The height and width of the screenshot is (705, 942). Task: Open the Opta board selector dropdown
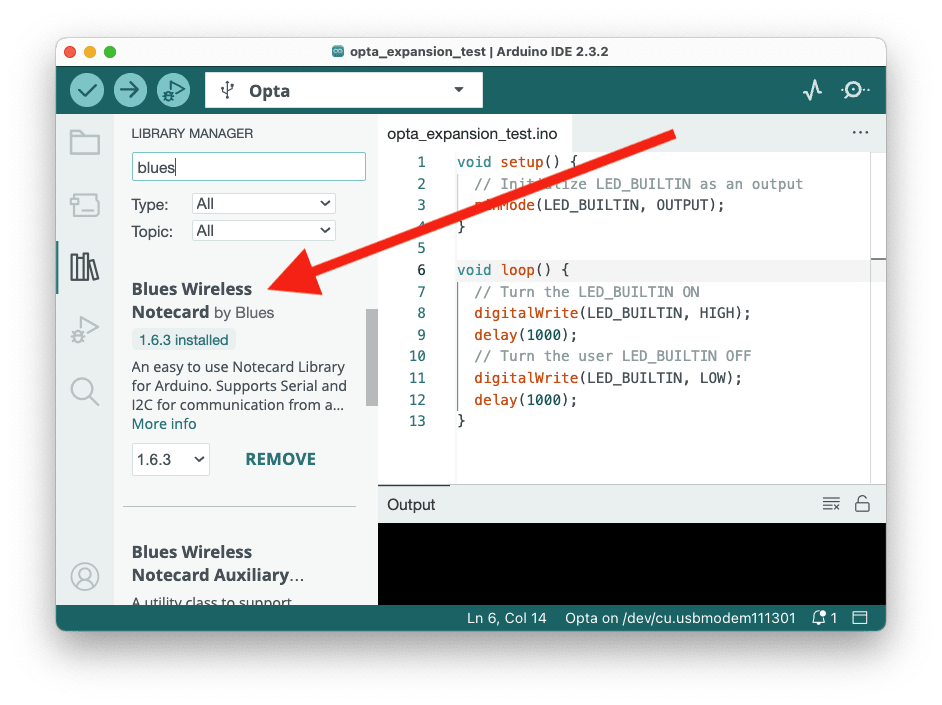[x=344, y=90]
